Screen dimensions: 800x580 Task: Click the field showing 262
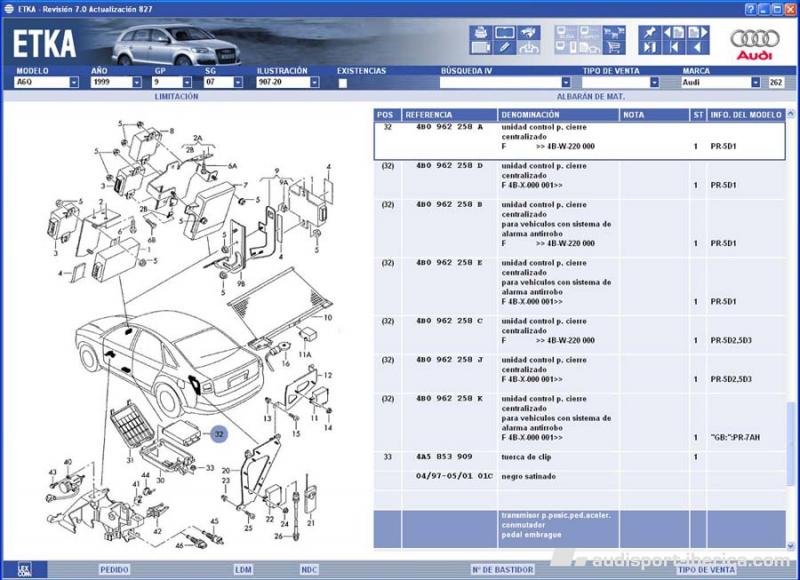[x=776, y=82]
